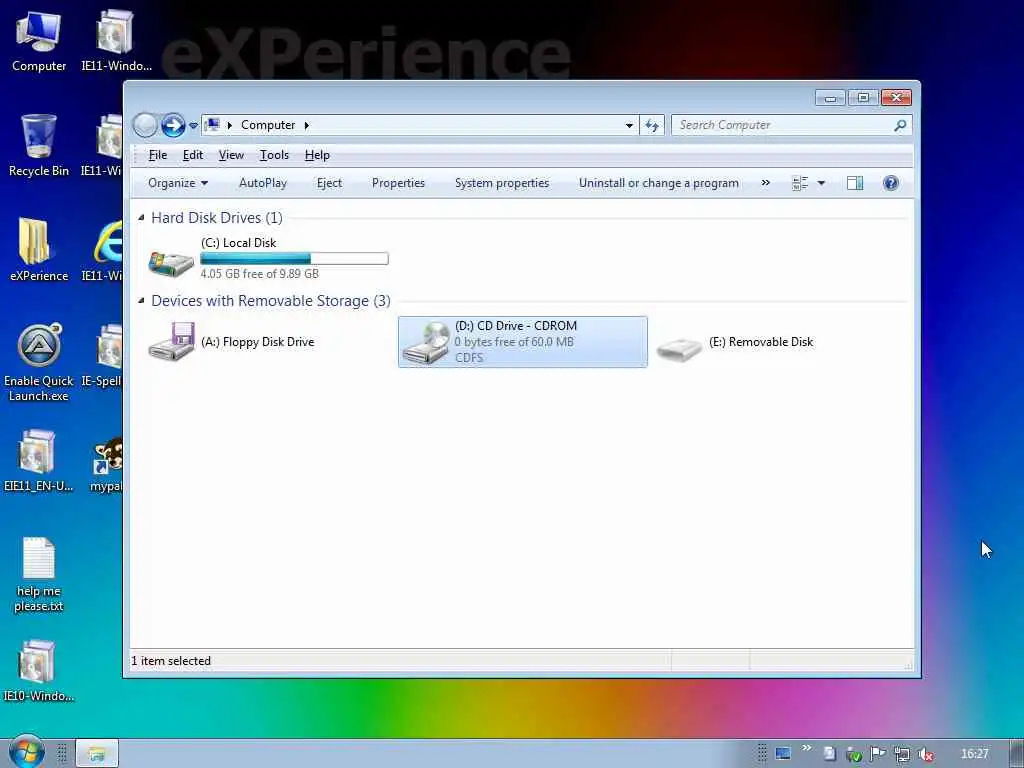1024x768 pixels.
Task: Click System properties button
Action: 502,183
